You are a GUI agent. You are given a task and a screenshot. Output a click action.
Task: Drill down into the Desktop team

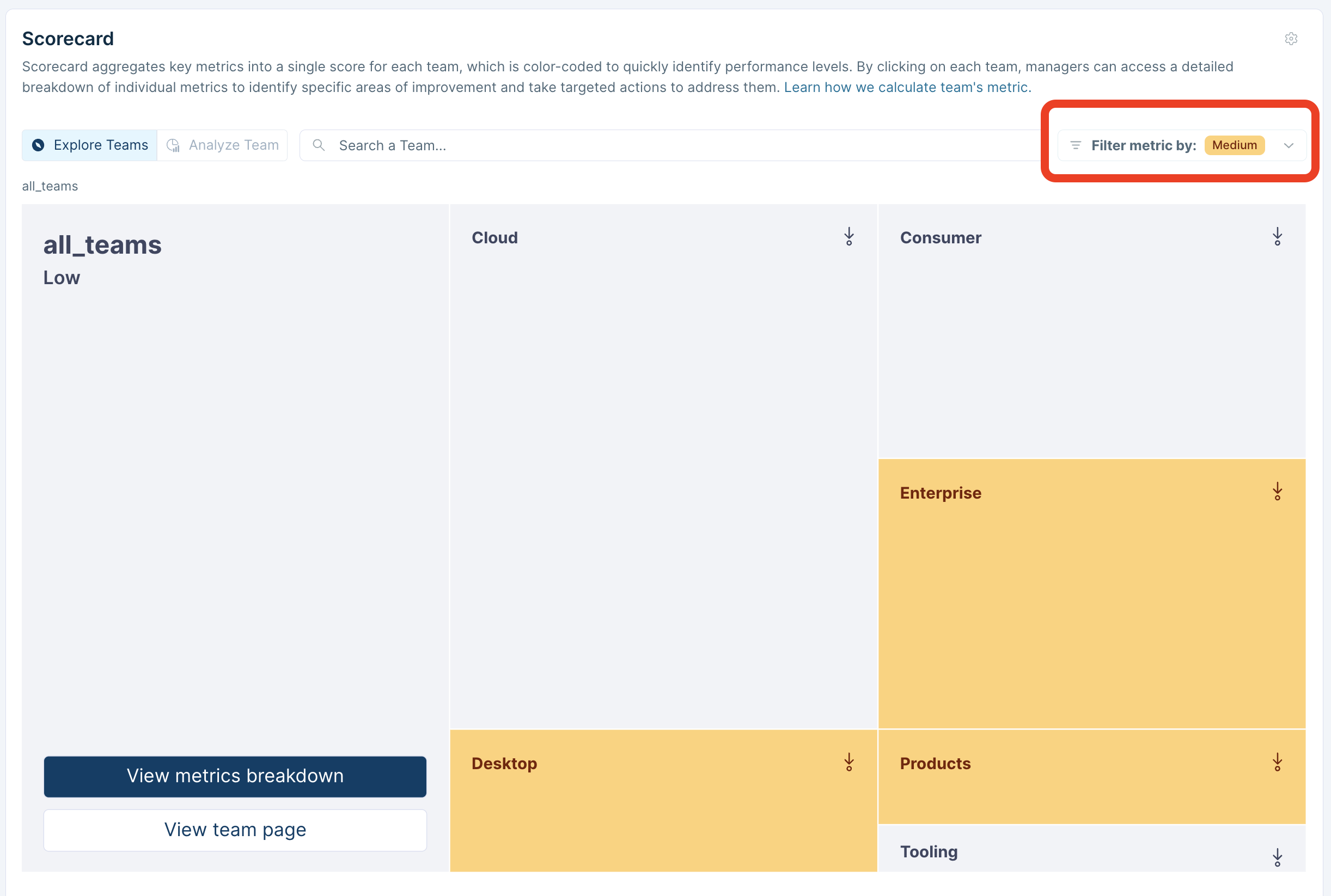(848, 762)
